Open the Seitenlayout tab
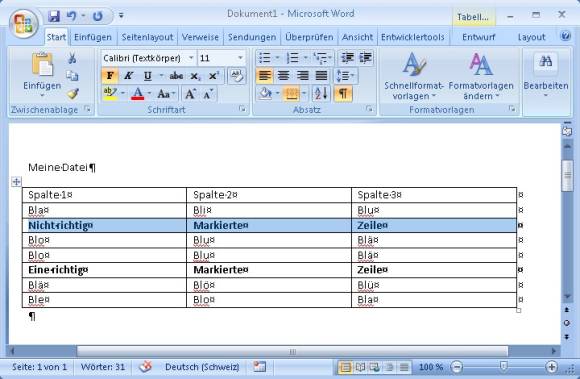Screen dimensions: 580x379 (x=147, y=37)
